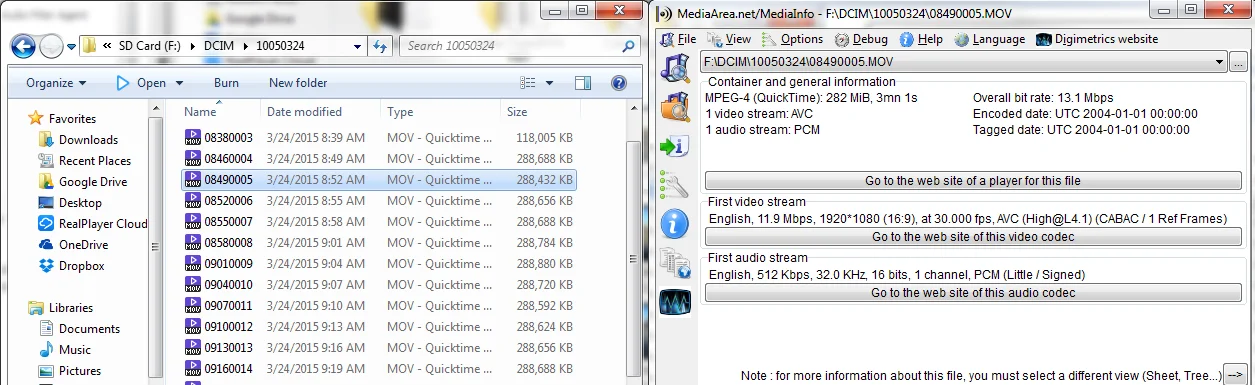The height and width of the screenshot is (385, 1255).
Task: Click the Explorer search magnifier icon
Action: point(627,46)
